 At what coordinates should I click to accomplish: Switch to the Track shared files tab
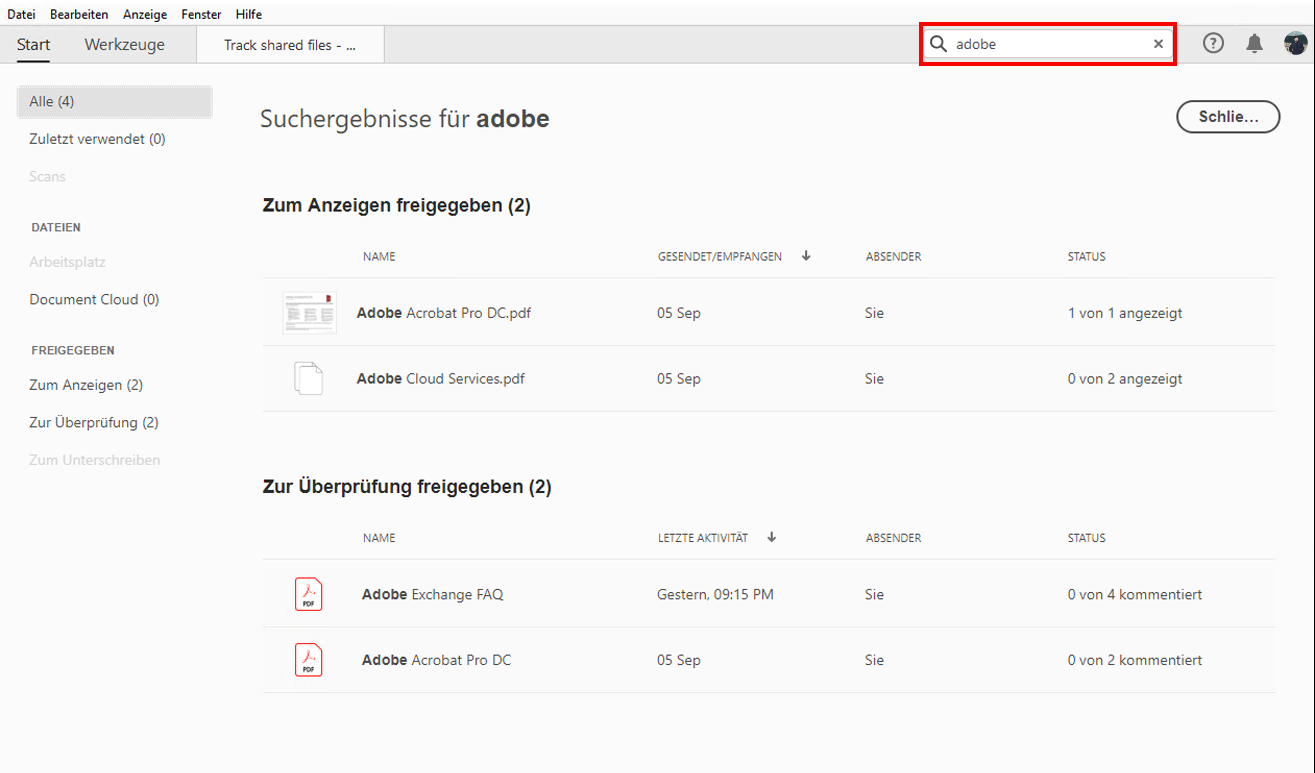(x=290, y=45)
